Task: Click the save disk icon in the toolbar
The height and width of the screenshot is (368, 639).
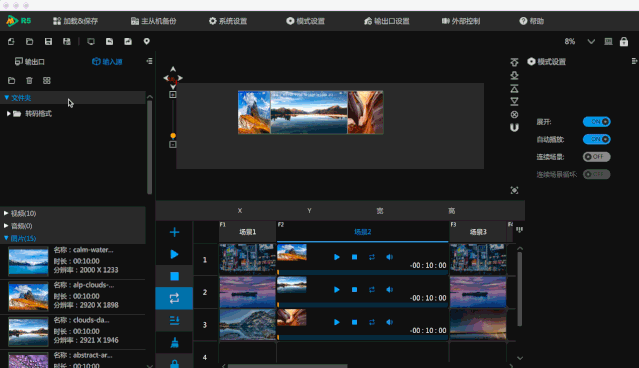Action: [48, 42]
